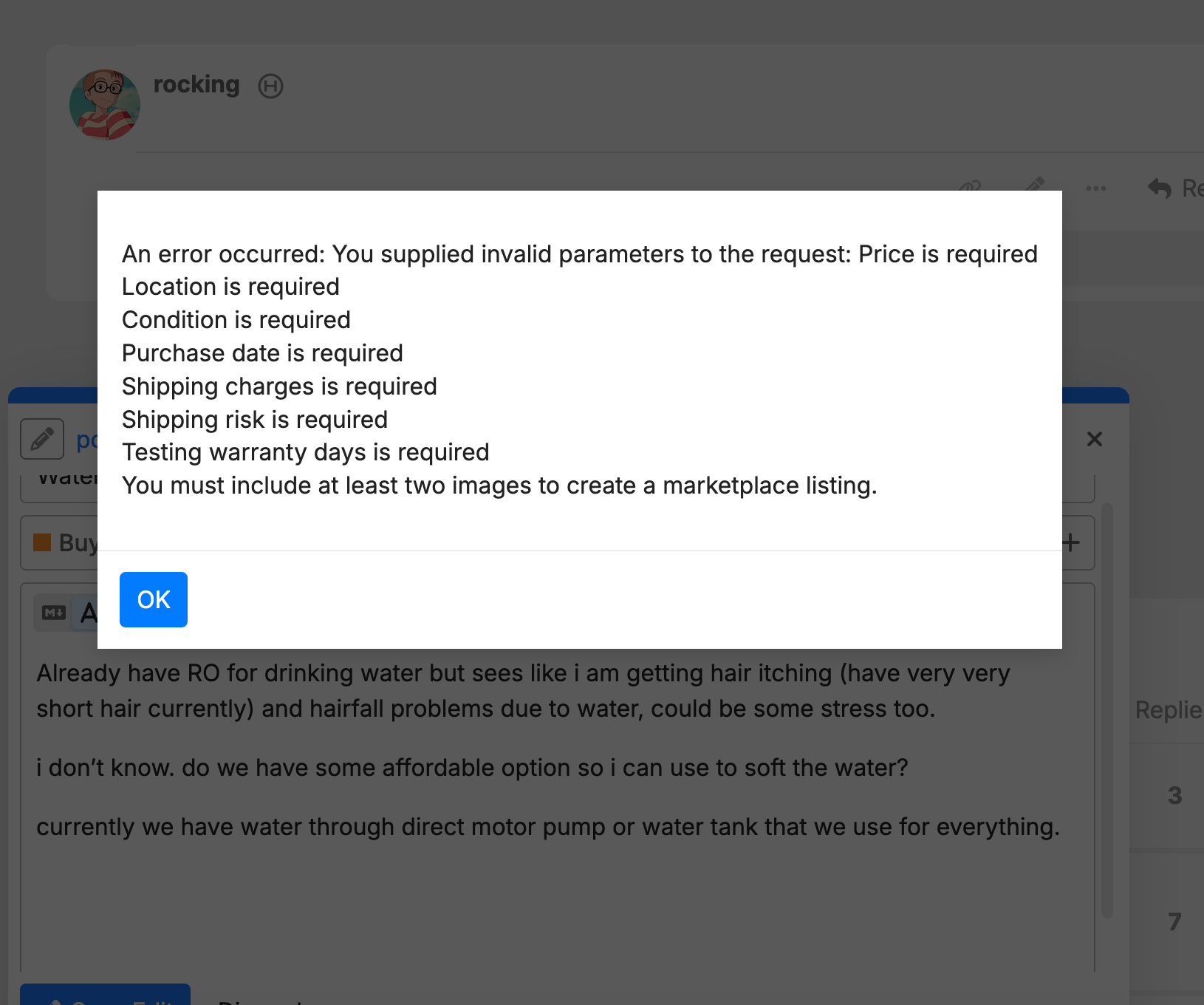
Task: Toggle the Markdown editor mode icon
Action: (x=54, y=613)
